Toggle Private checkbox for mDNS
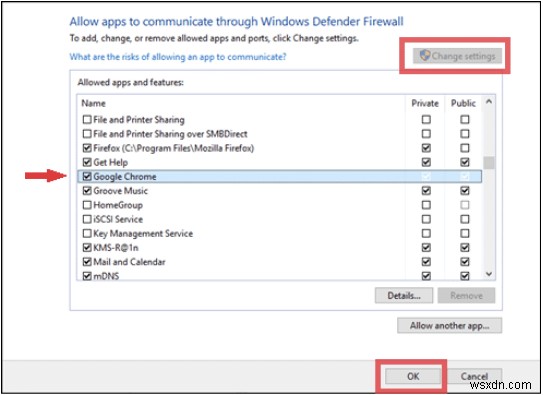 pos(426,276)
